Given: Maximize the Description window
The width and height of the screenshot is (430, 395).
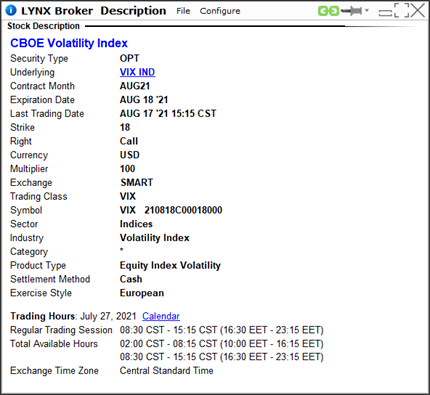Looking at the screenshot, I should point(401,10).
